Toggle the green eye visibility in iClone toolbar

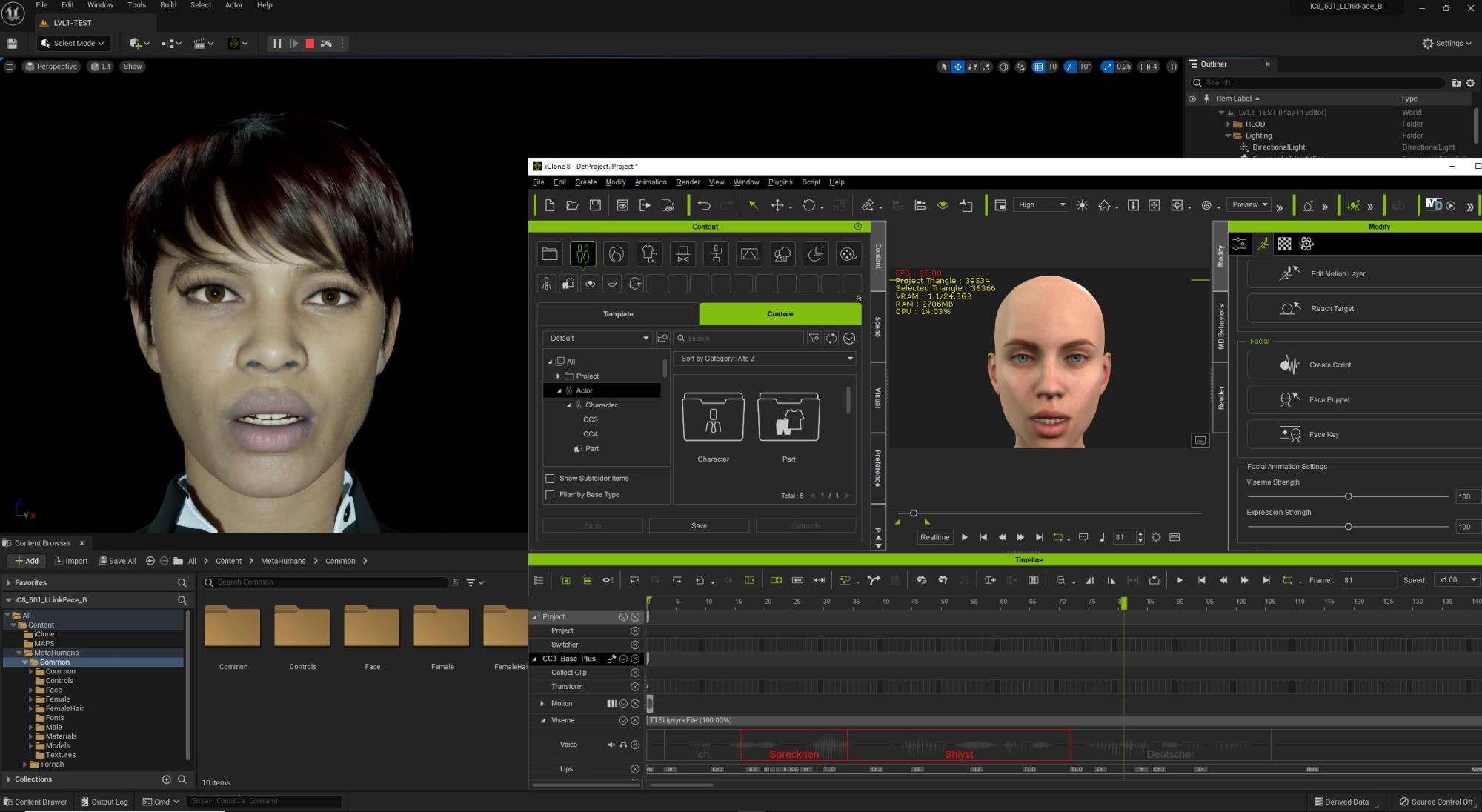(943, 205)
